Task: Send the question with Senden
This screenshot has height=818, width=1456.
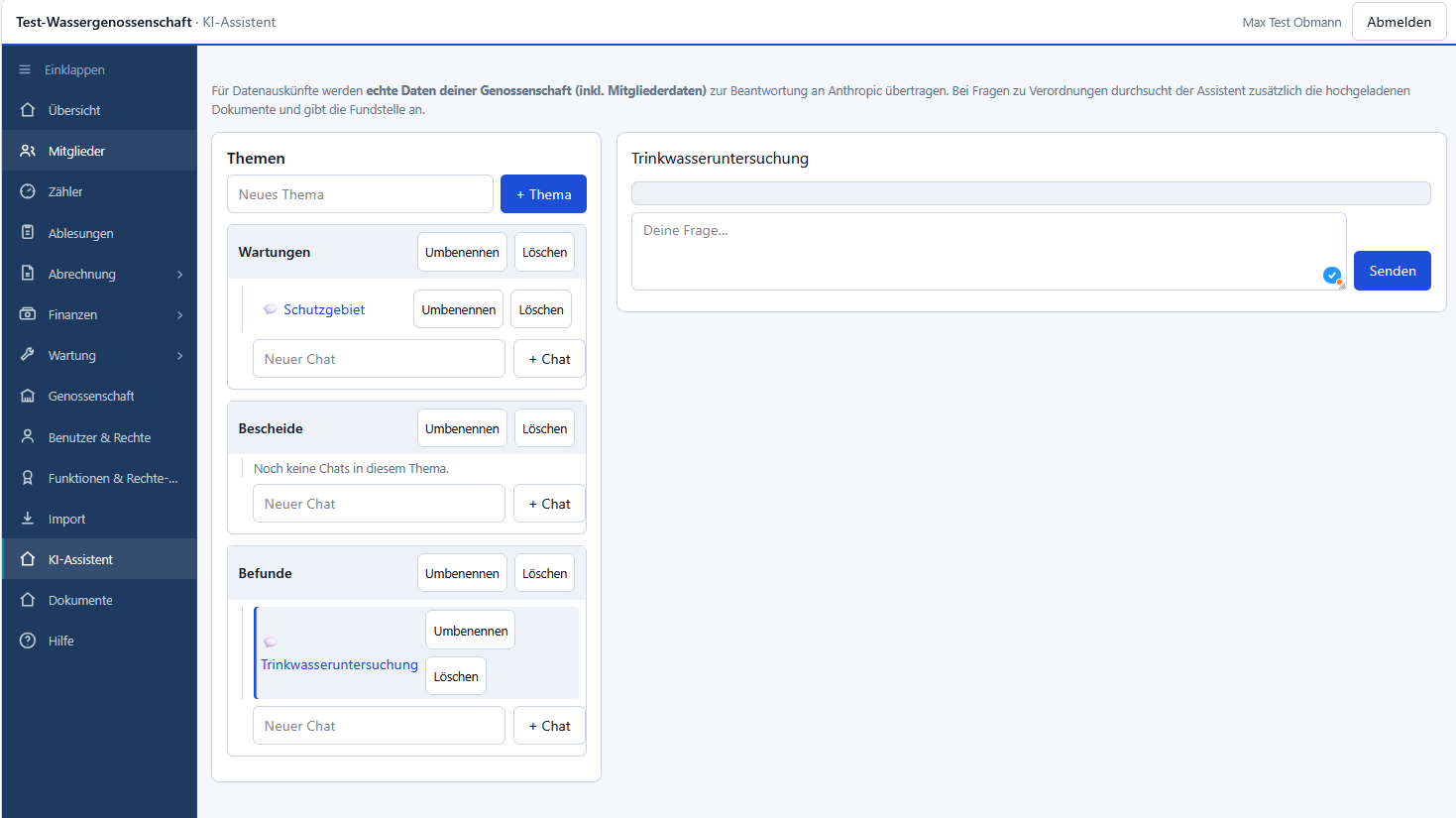Action: [x=1392, y=271]
